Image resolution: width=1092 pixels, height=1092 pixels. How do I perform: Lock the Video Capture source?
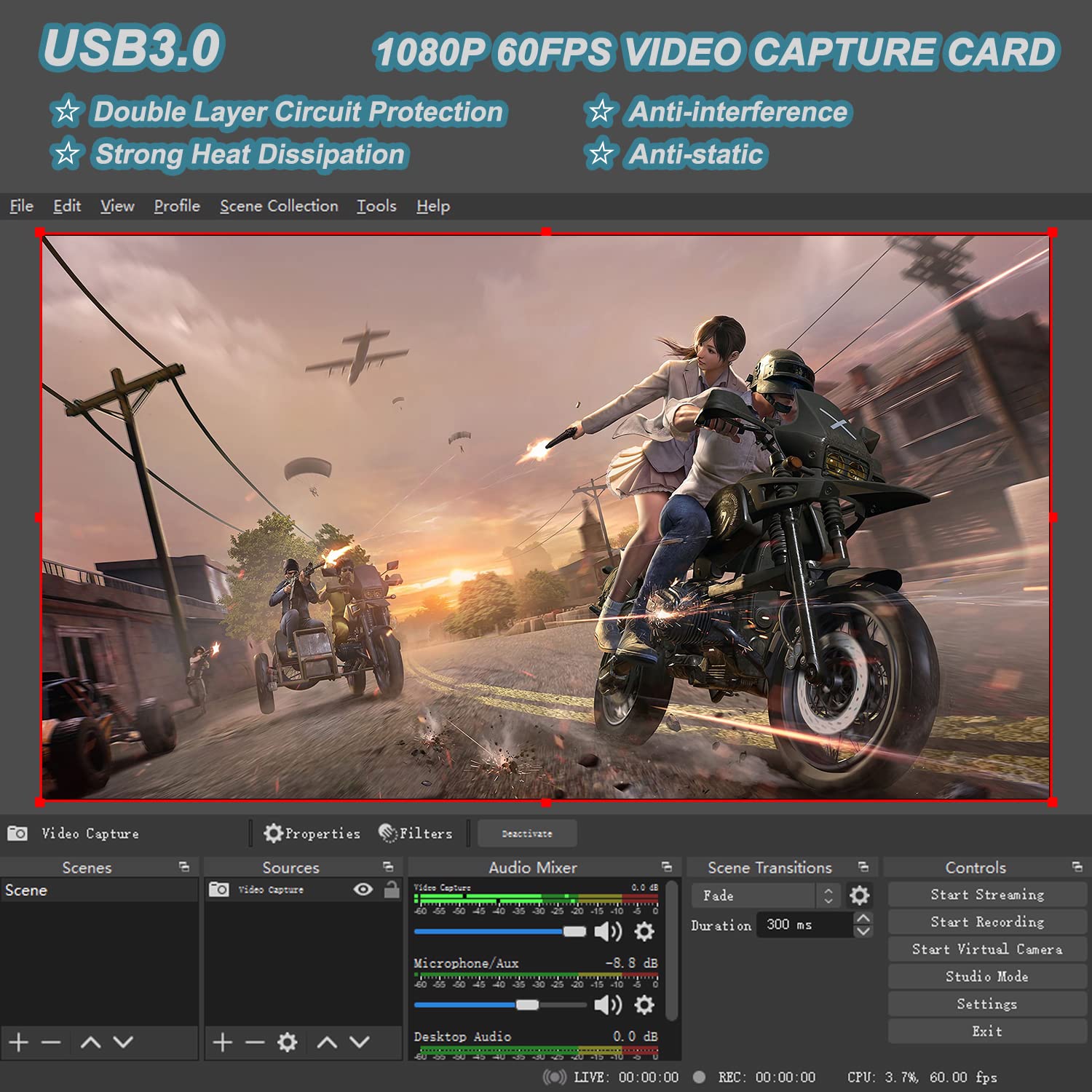(391, 889)
